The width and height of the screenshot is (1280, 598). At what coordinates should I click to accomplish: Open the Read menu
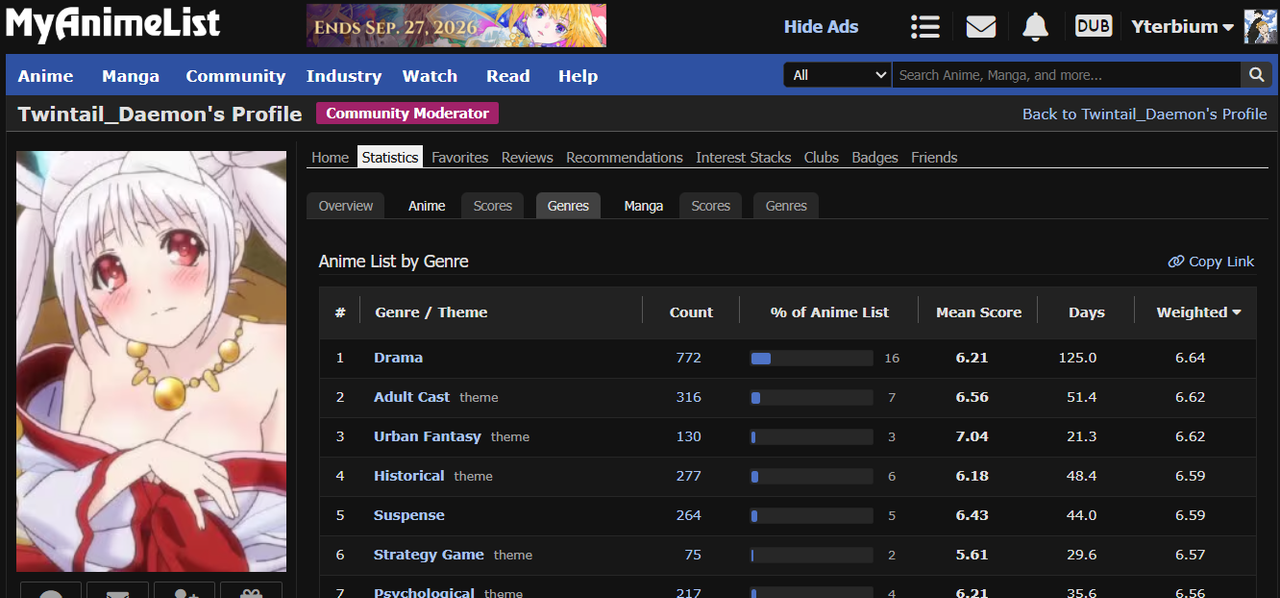508,76
